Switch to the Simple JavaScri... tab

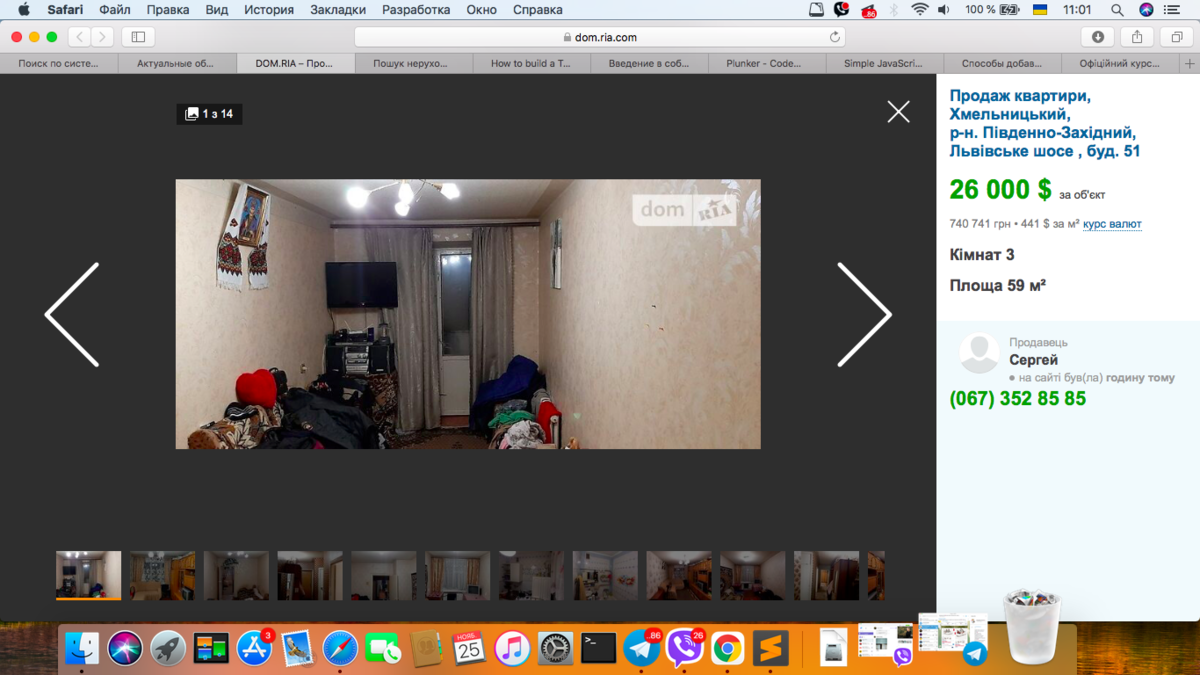coord(884,63)
